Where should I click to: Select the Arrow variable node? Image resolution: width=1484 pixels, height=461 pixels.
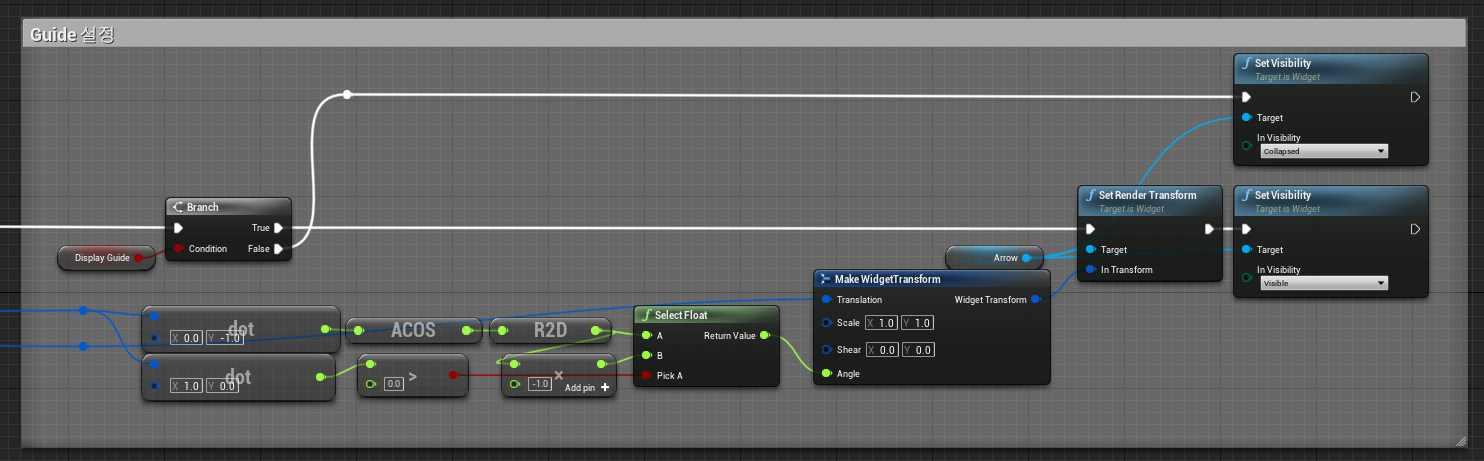coord(993,258)
